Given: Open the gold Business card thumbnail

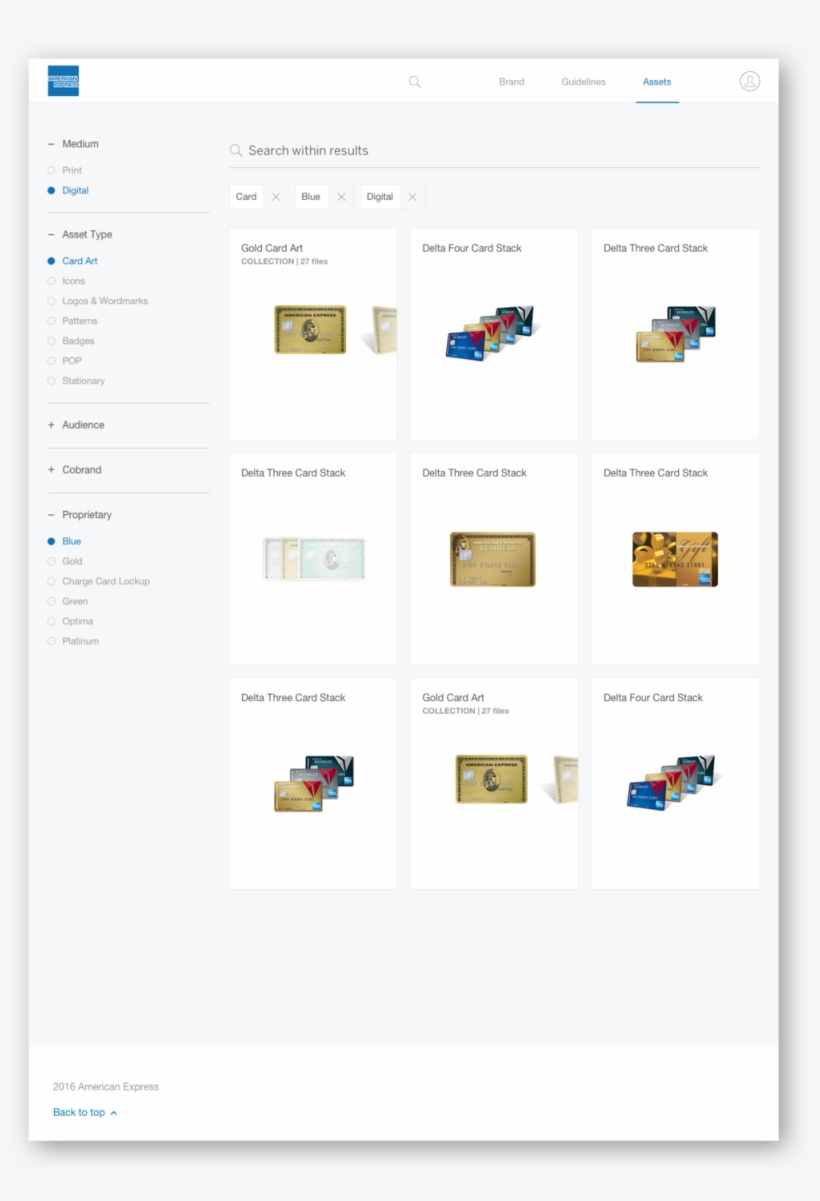Looking at the screenshot, I should coord(494,559).
